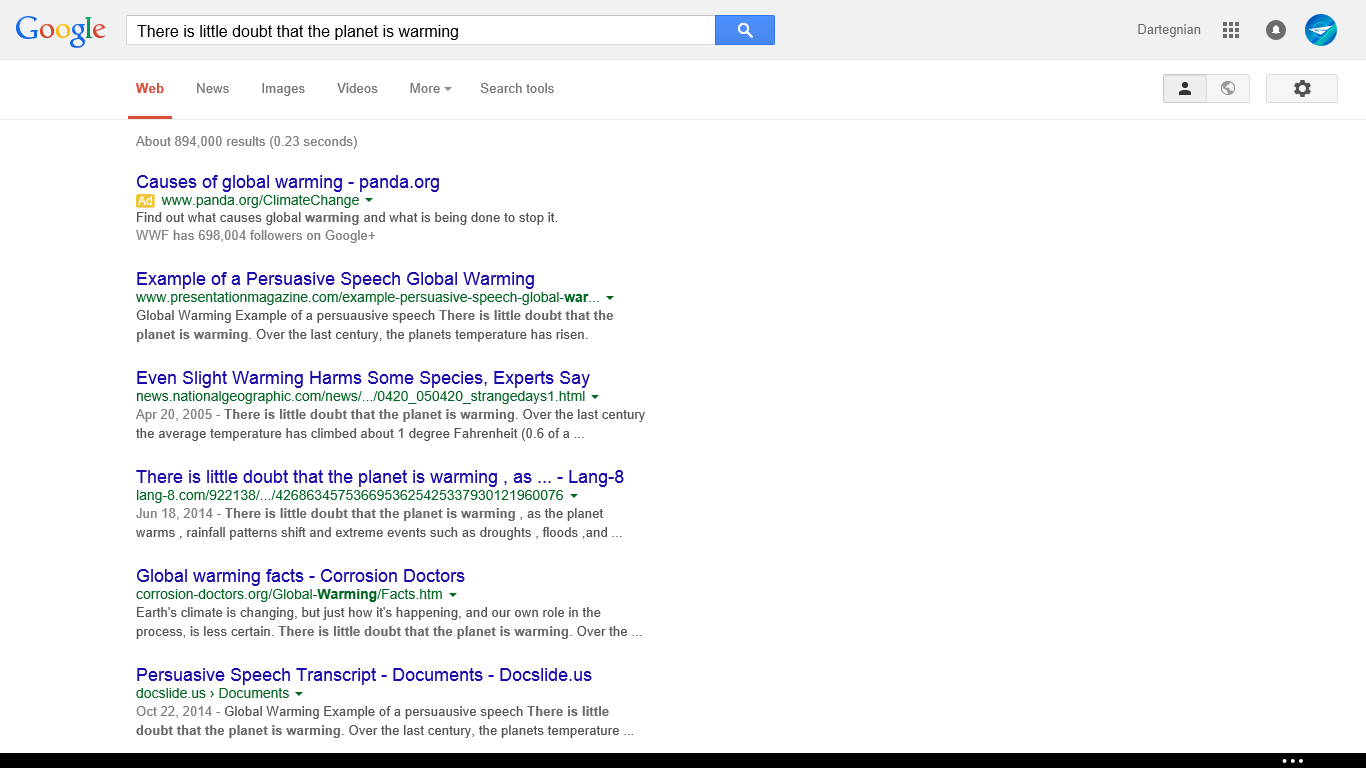
Task: Expand the More search menu
Action: [x=430, y=88]
